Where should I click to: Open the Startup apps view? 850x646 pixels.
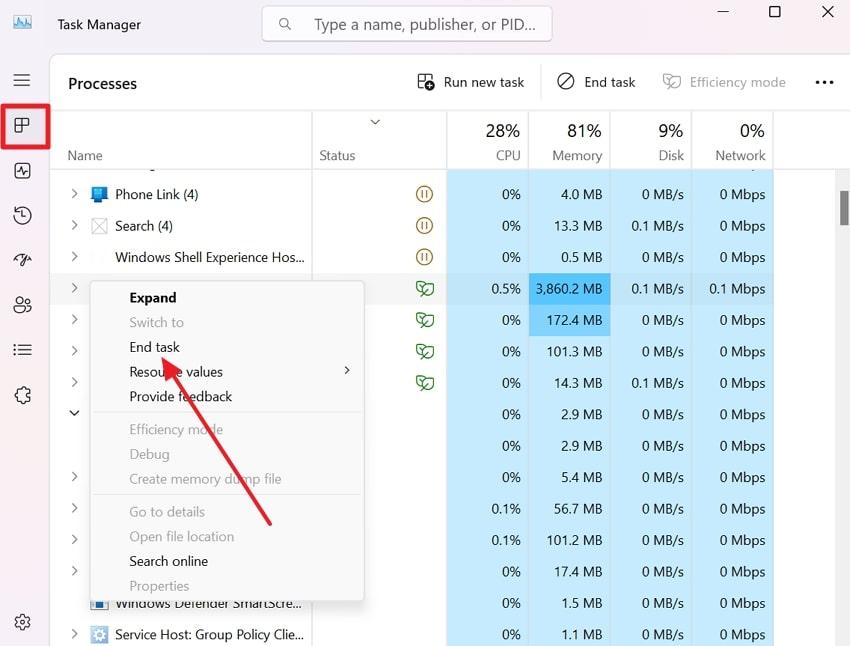25,259
